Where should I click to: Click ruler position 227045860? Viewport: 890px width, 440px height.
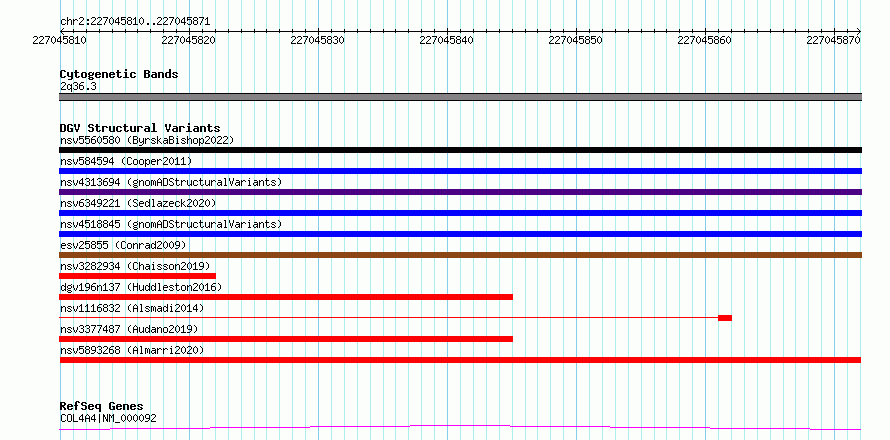point(706,40)
